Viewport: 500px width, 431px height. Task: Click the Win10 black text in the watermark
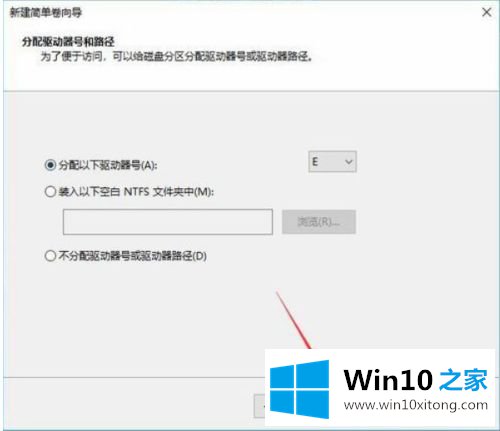(x=388, y=380)
